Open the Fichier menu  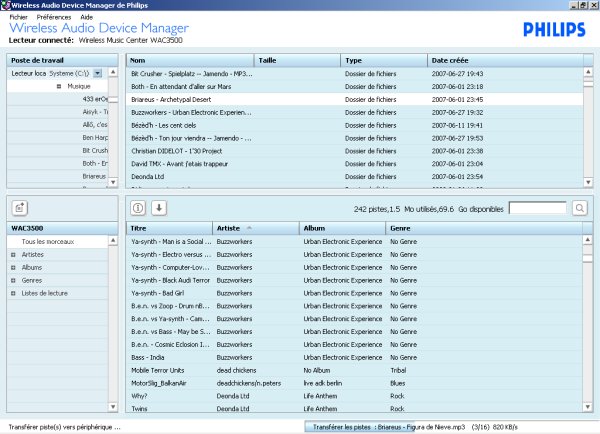(19, 18)
